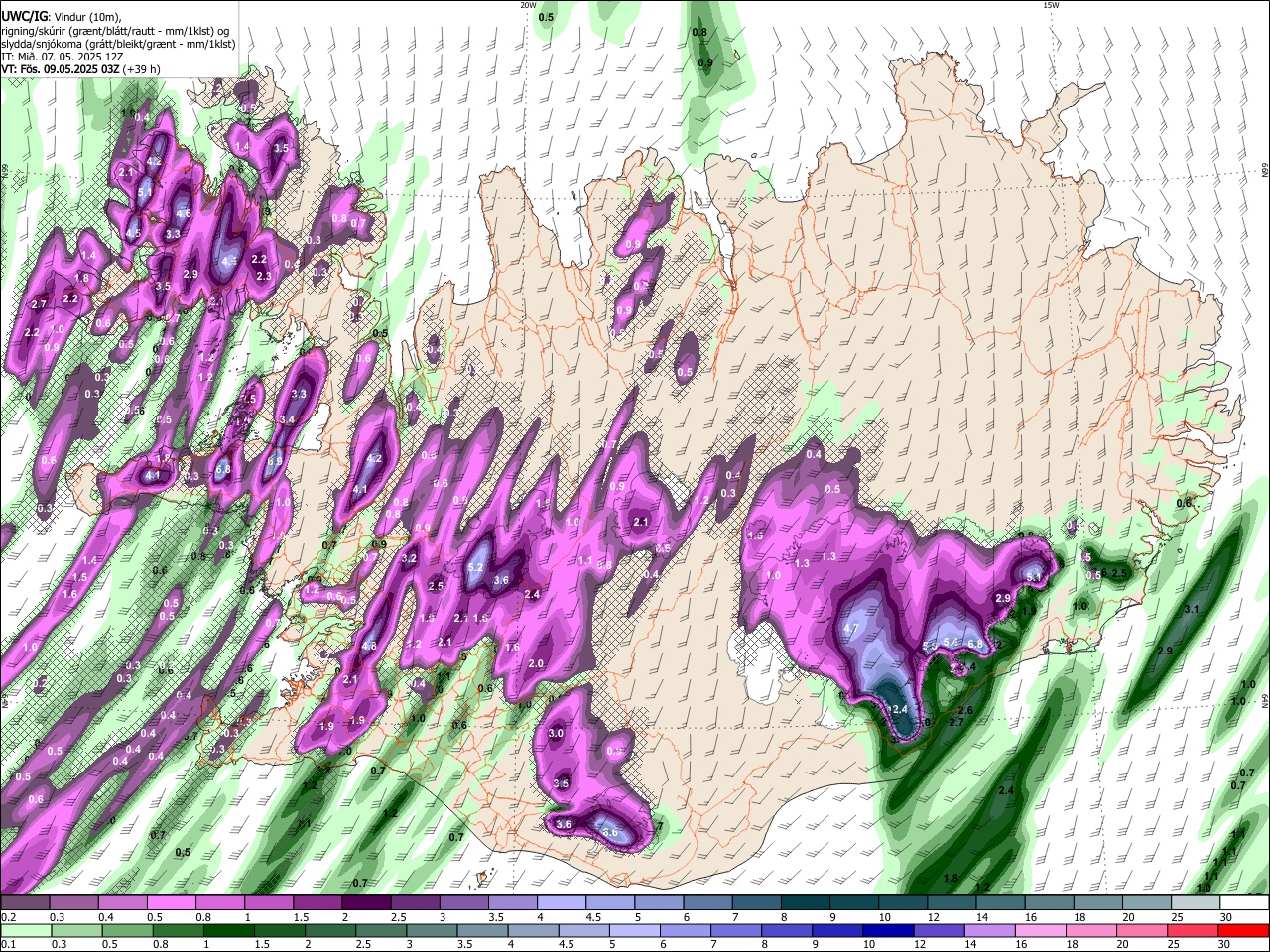Screen dimensions: 1270x952
Task: Click the 3.1 rain value offshore east
Action: click(1193, 609)
